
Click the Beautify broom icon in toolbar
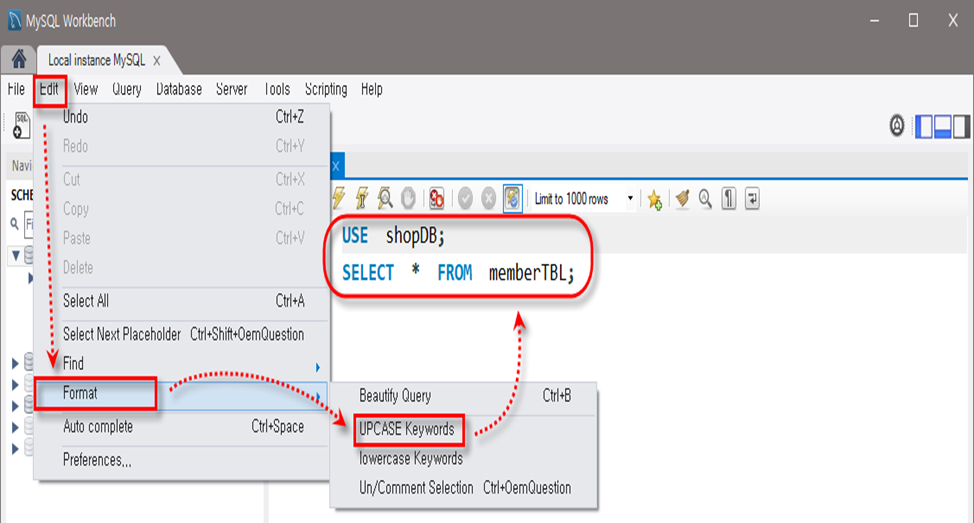[682, 199]
